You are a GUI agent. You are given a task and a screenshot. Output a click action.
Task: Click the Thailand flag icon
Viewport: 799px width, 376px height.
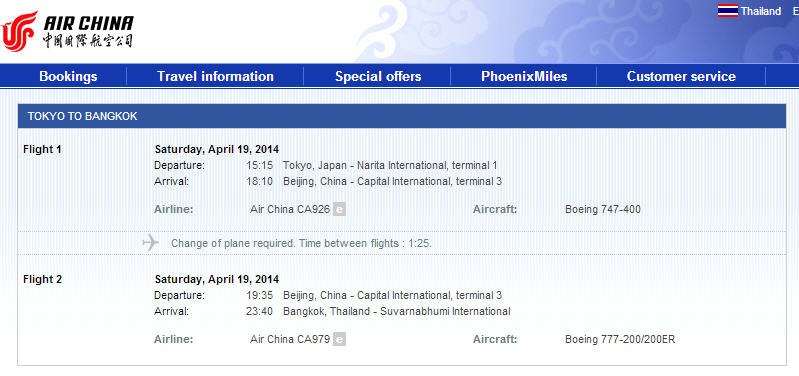pyautogui.click(x=728, y=11)
